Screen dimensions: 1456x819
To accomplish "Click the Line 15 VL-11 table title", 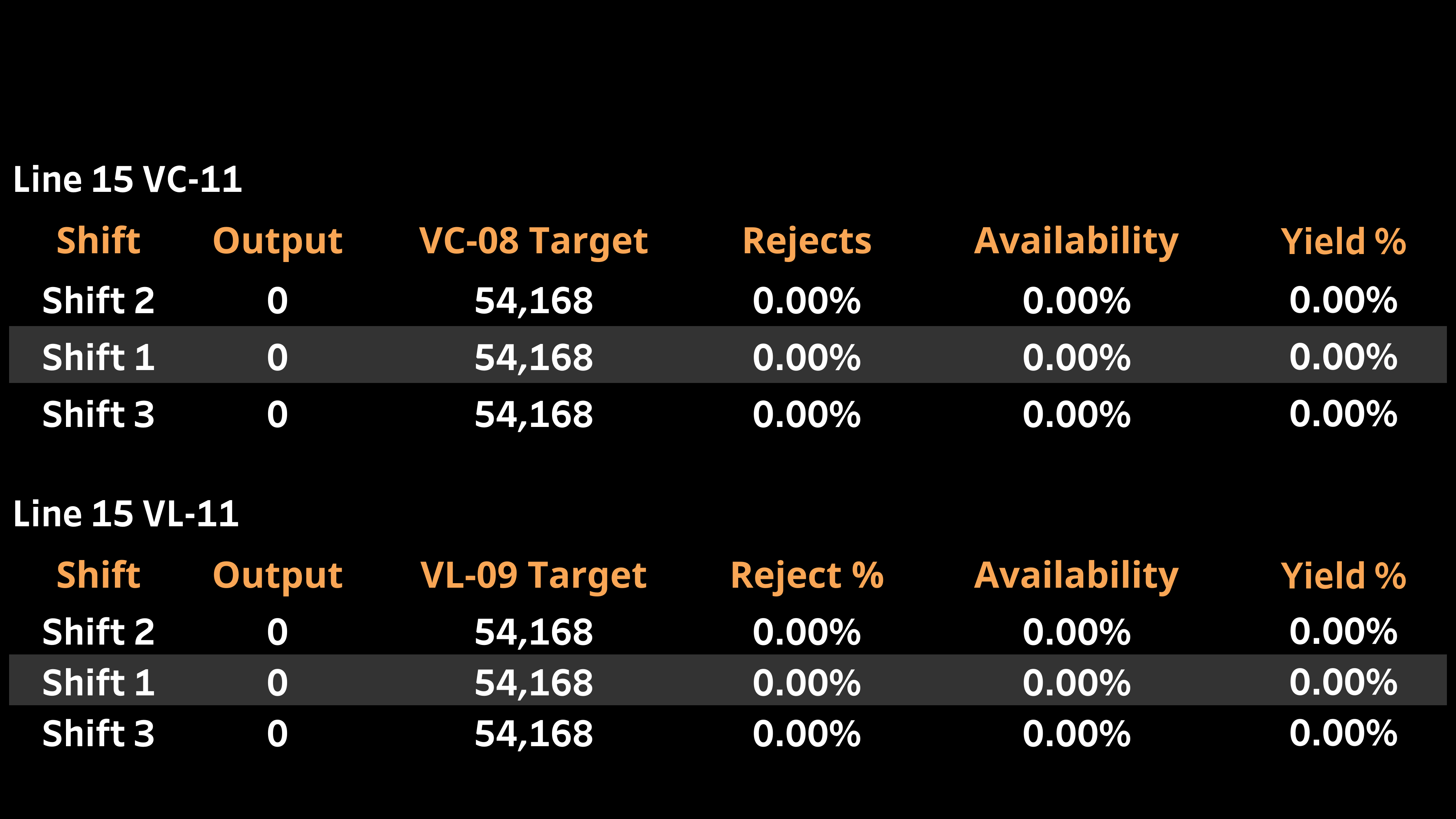I will pos(126,515).
